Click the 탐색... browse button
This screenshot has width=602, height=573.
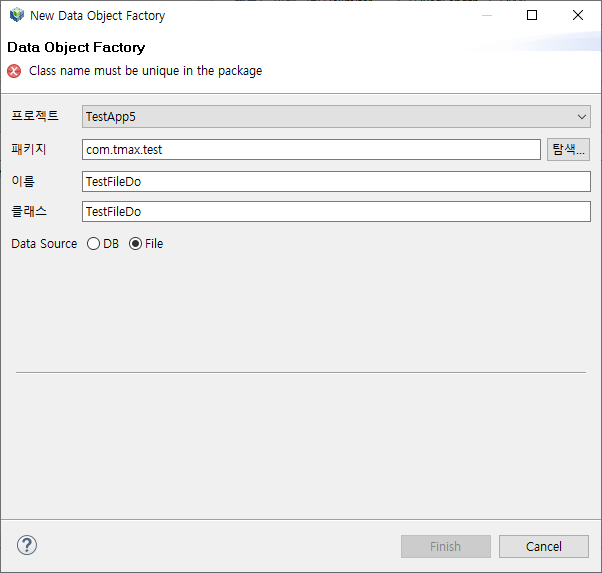click(x=568, y=149)
